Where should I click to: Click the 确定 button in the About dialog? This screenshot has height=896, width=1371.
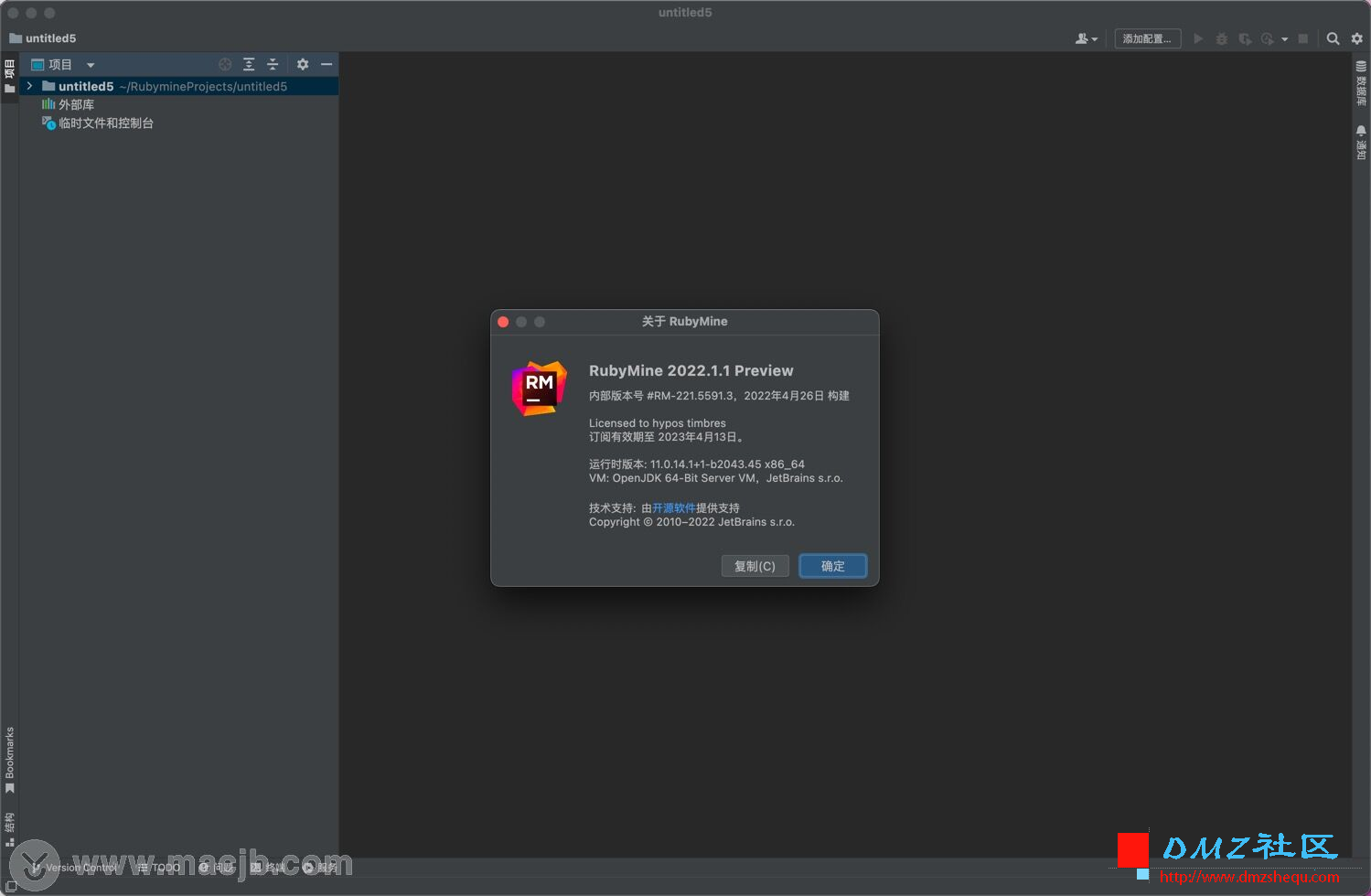point(833,566)
